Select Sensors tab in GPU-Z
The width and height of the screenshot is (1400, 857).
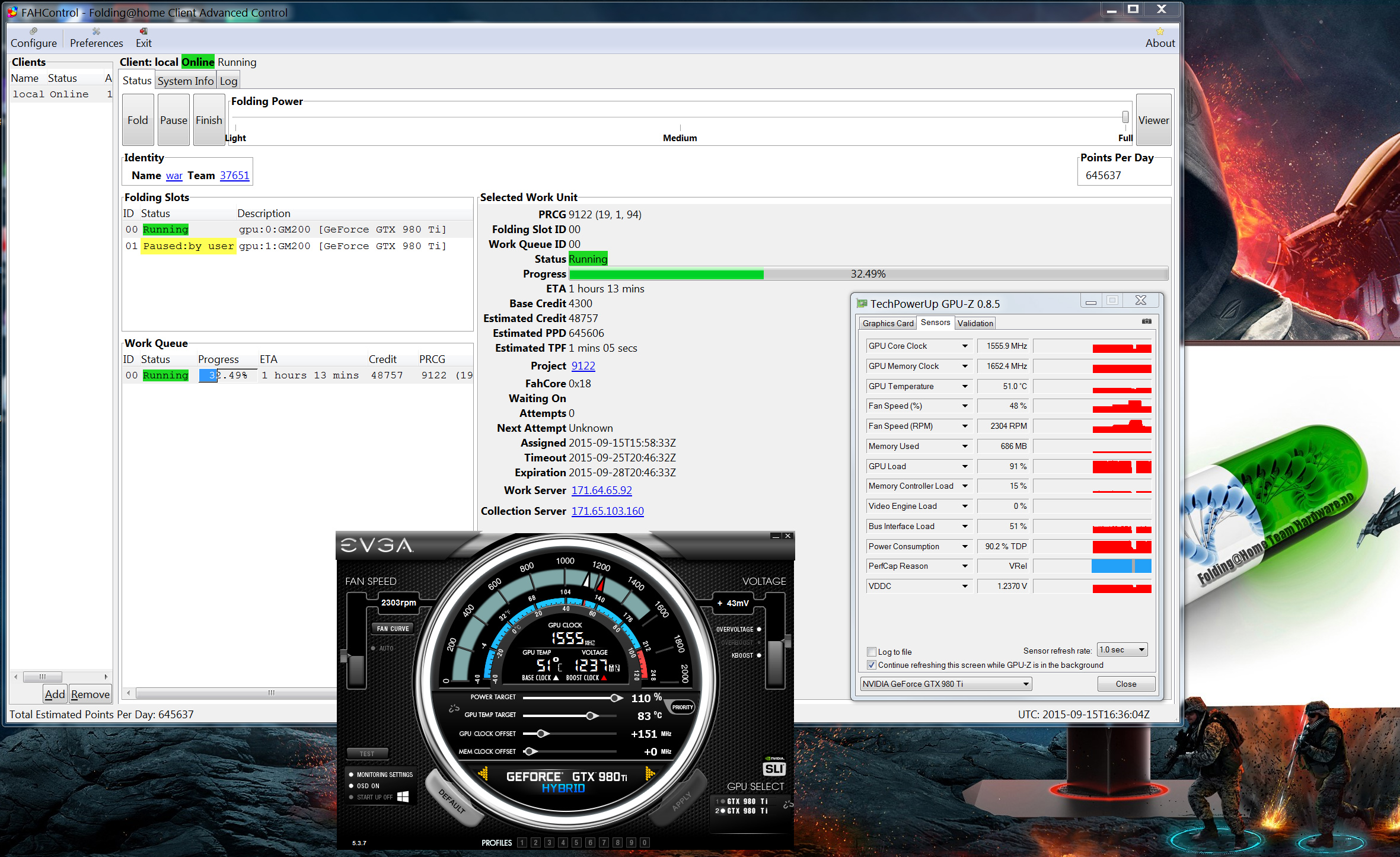(935, 322)
